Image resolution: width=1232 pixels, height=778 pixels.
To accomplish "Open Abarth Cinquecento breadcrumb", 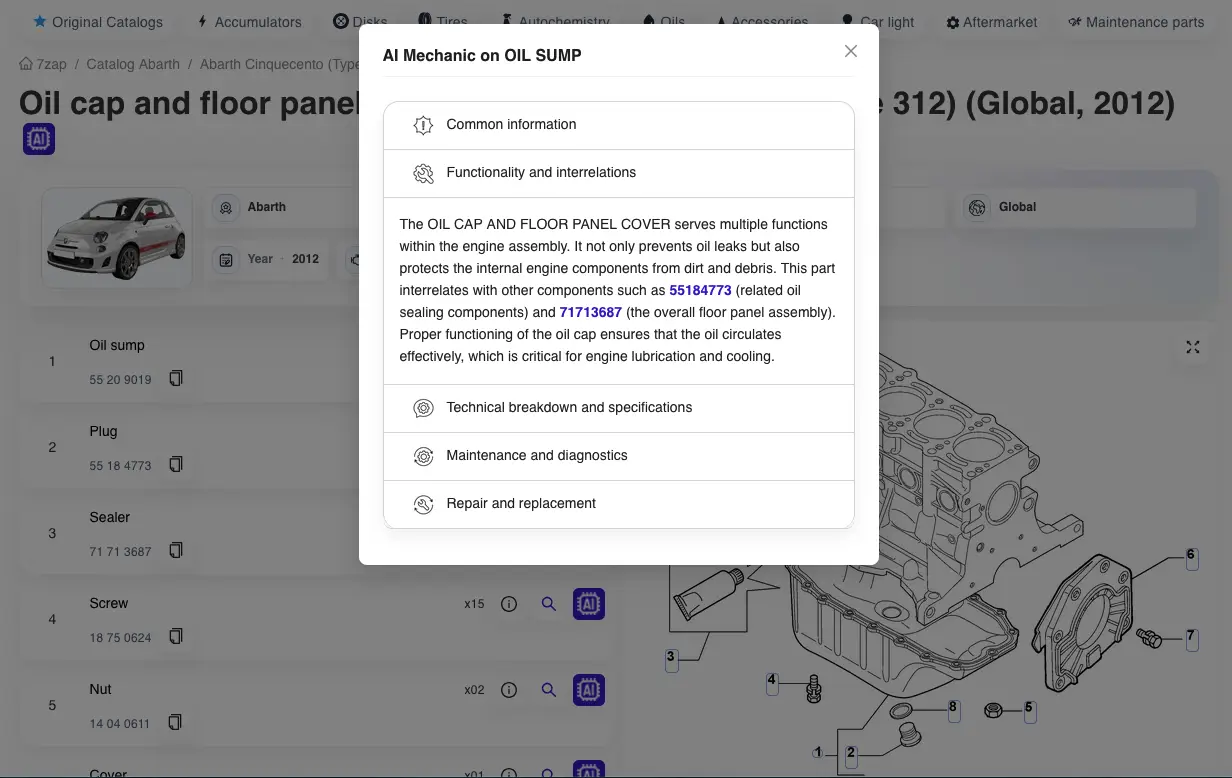I will (x=279, y=64).
